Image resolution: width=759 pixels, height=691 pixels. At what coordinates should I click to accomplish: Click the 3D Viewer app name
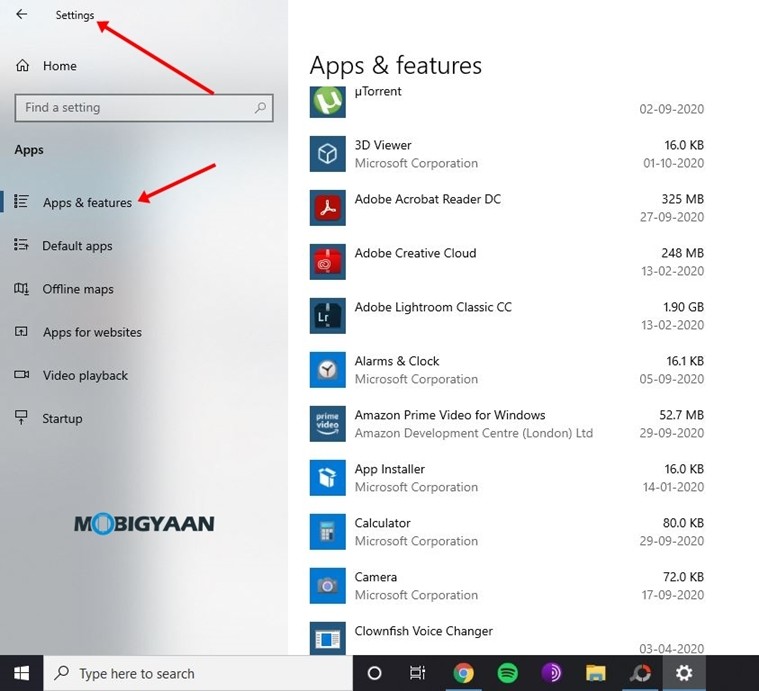coord(383,145)
